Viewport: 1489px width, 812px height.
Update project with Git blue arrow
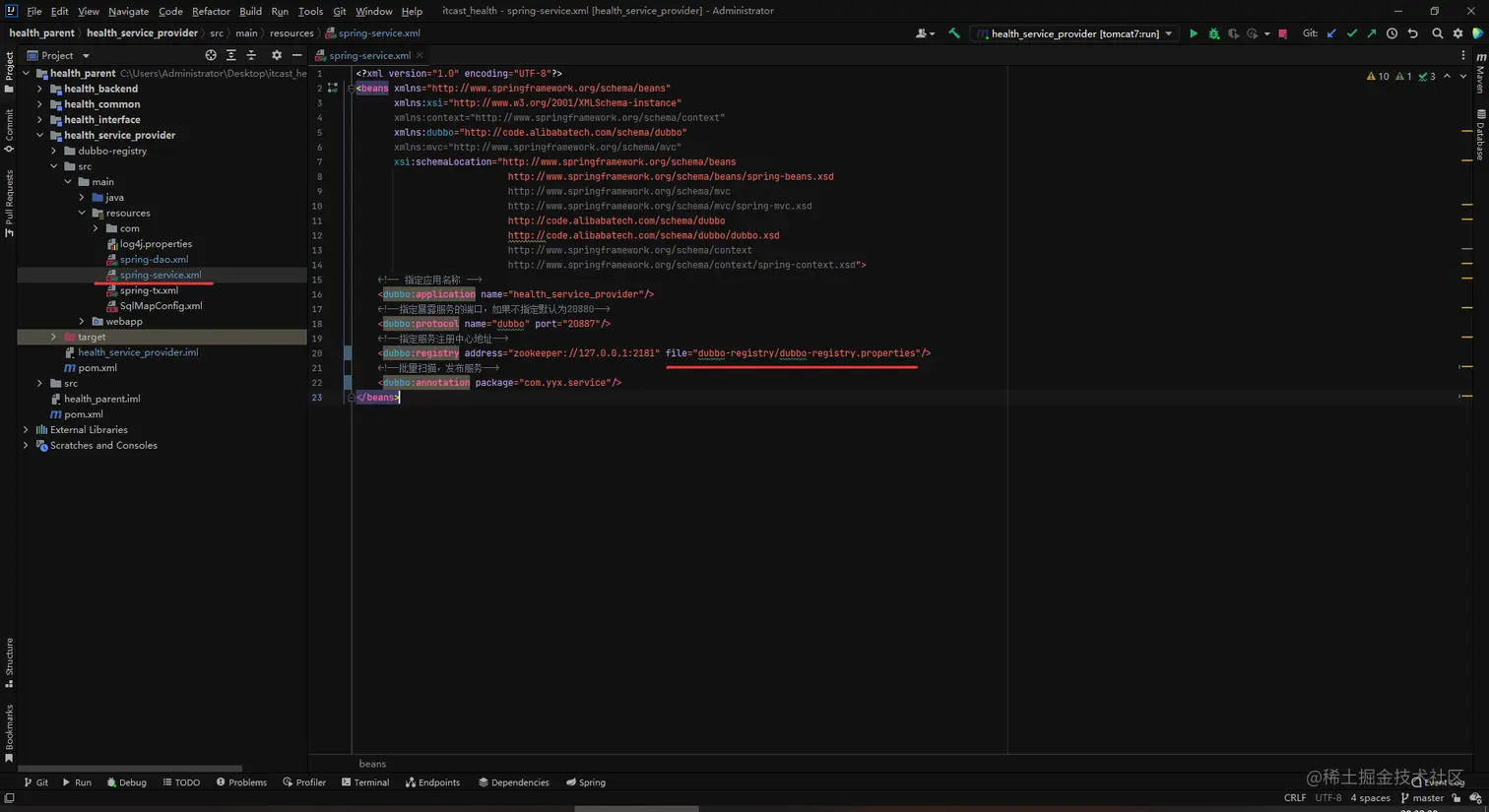click(1331, 33)
